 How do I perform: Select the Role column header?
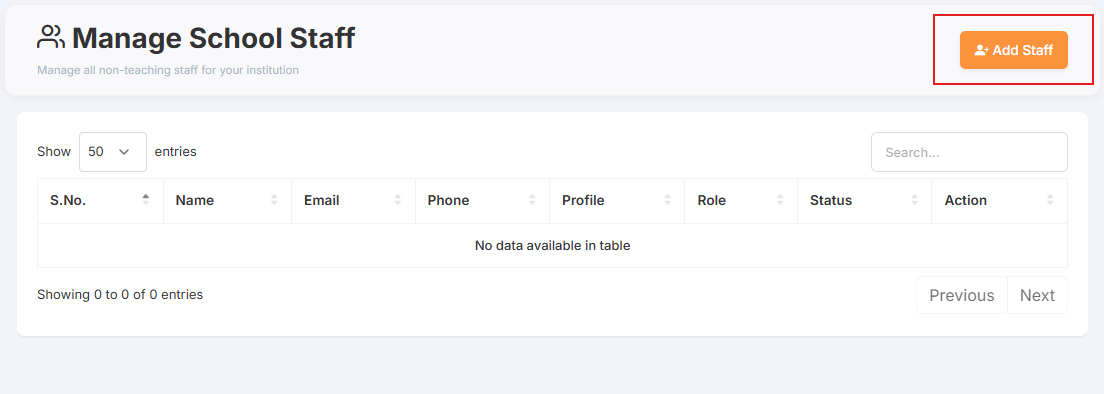point(741,201)
